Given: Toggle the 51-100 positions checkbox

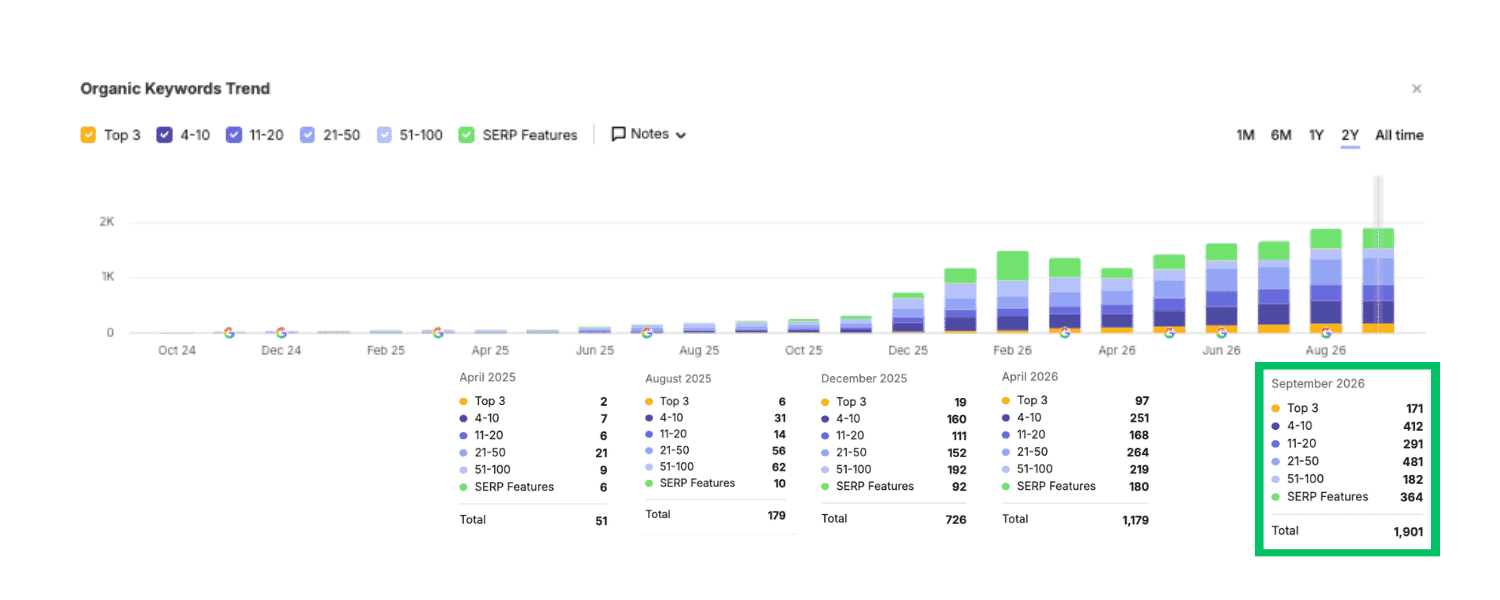Looking at the screenshot, I should 385,135.
